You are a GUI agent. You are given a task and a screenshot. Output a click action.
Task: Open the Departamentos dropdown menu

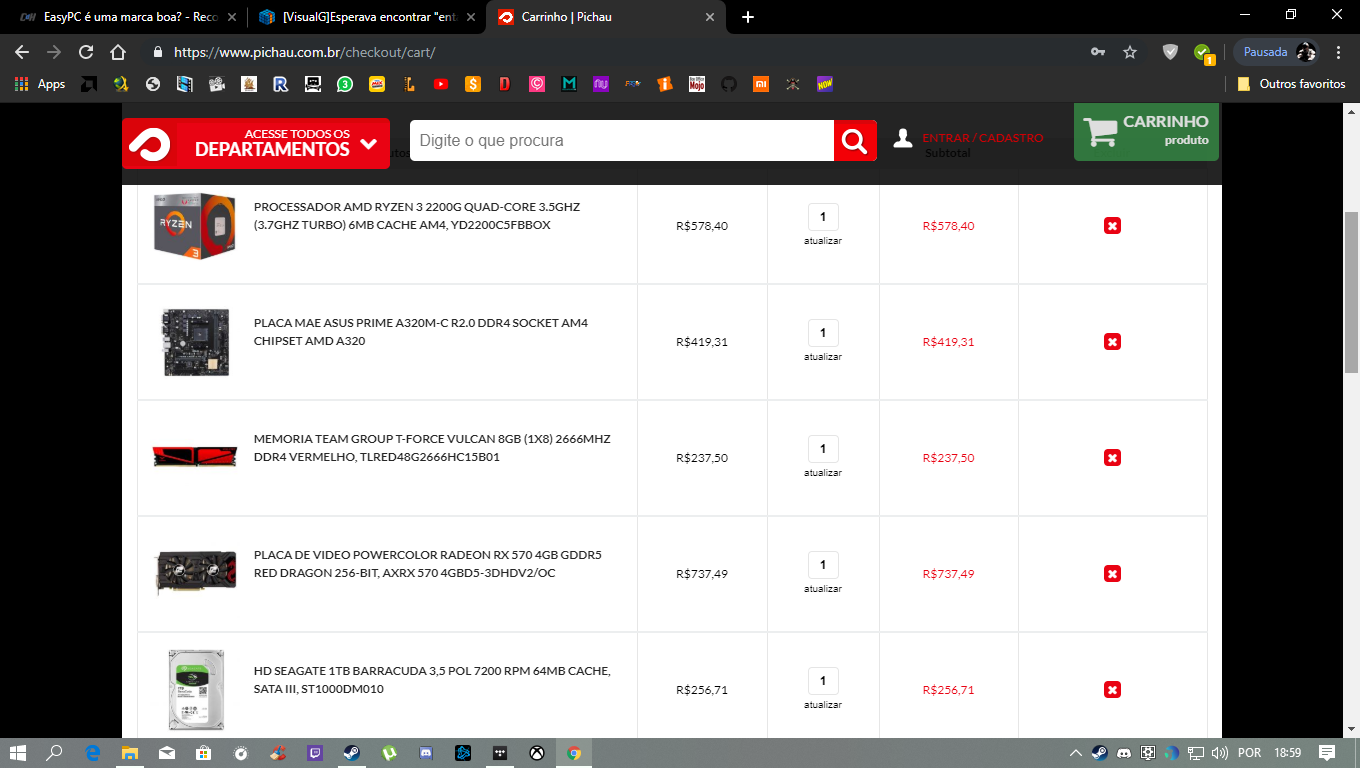(256, 144)
